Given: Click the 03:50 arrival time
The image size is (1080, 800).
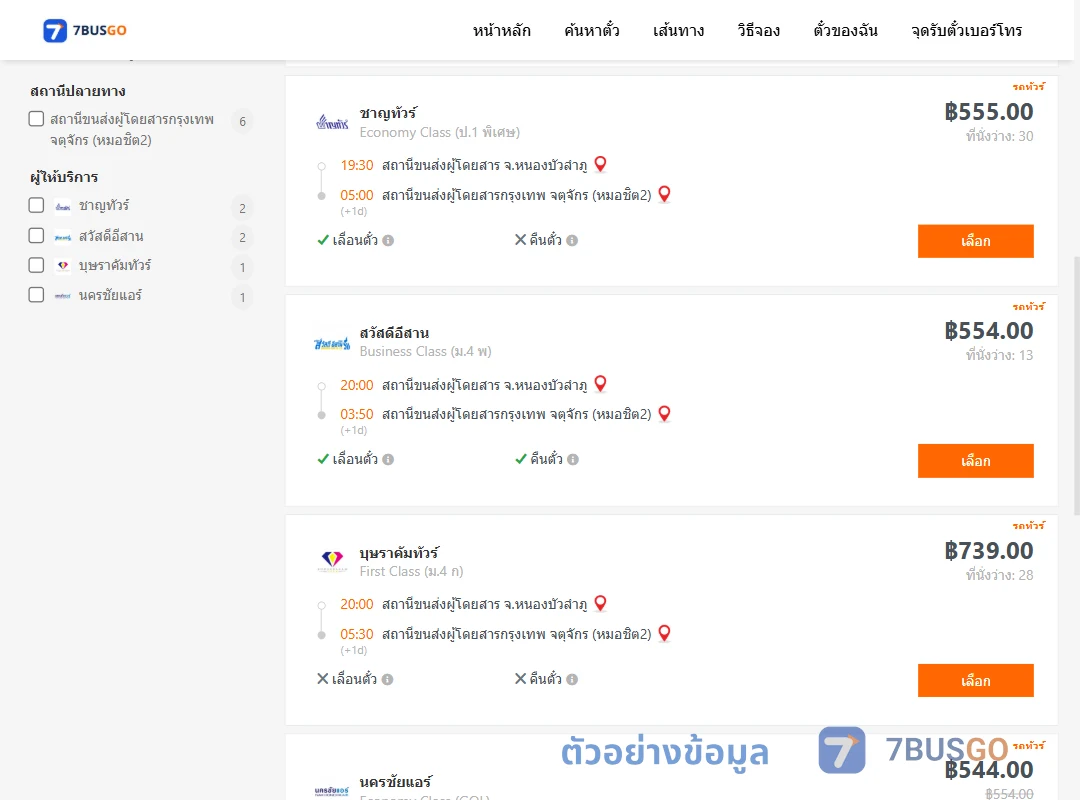Looking at the screenshot, I should (x=357, y=414).
